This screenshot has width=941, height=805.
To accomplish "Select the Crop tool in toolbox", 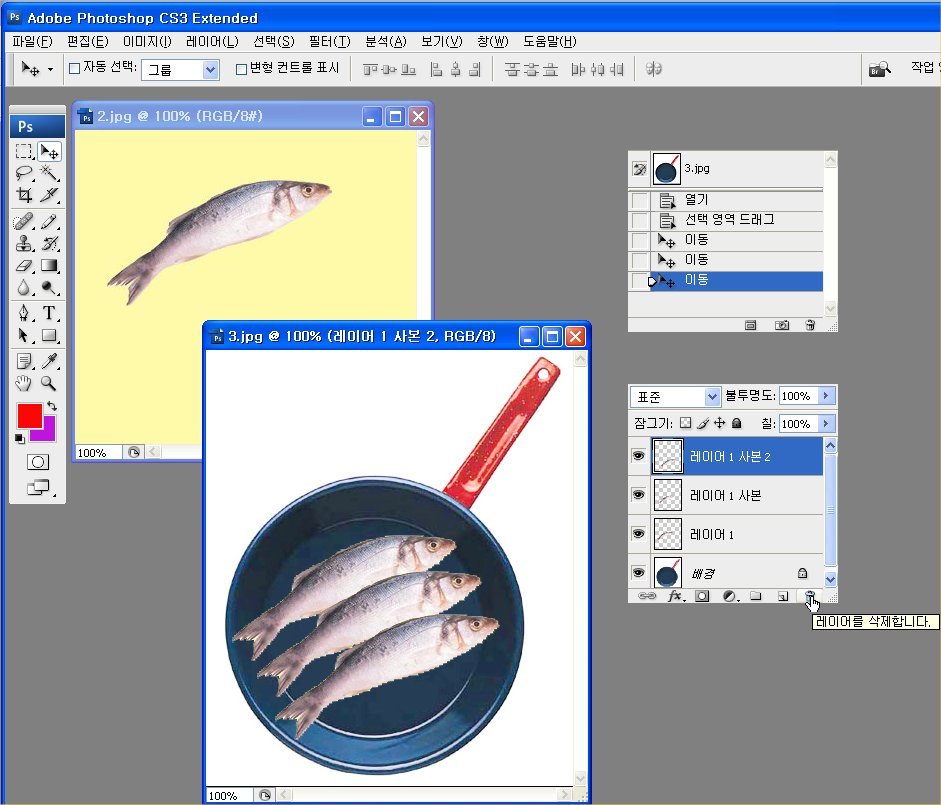I will tap(25, 195).
